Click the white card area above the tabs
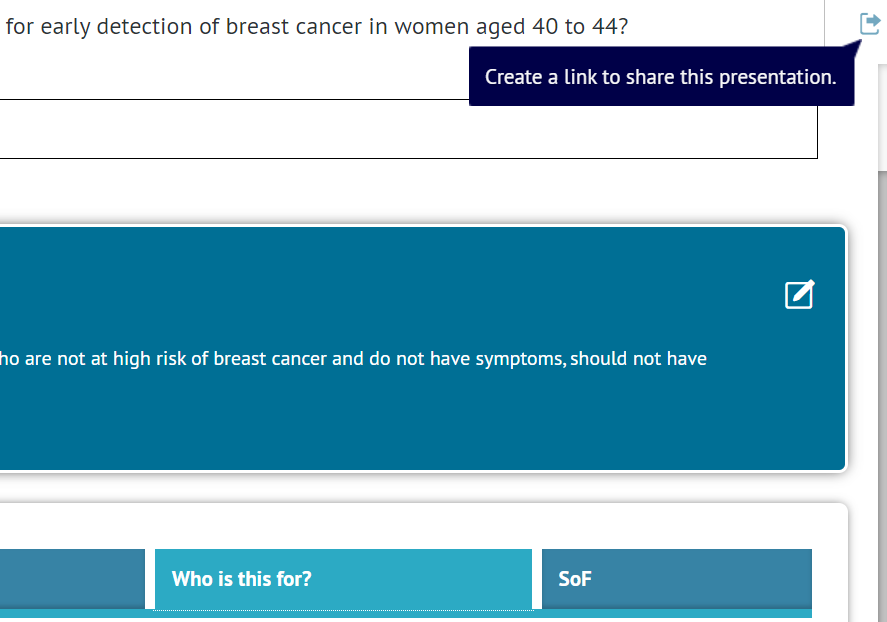The image size is (887, 622). pyautogui.click(x=400, y=525)
